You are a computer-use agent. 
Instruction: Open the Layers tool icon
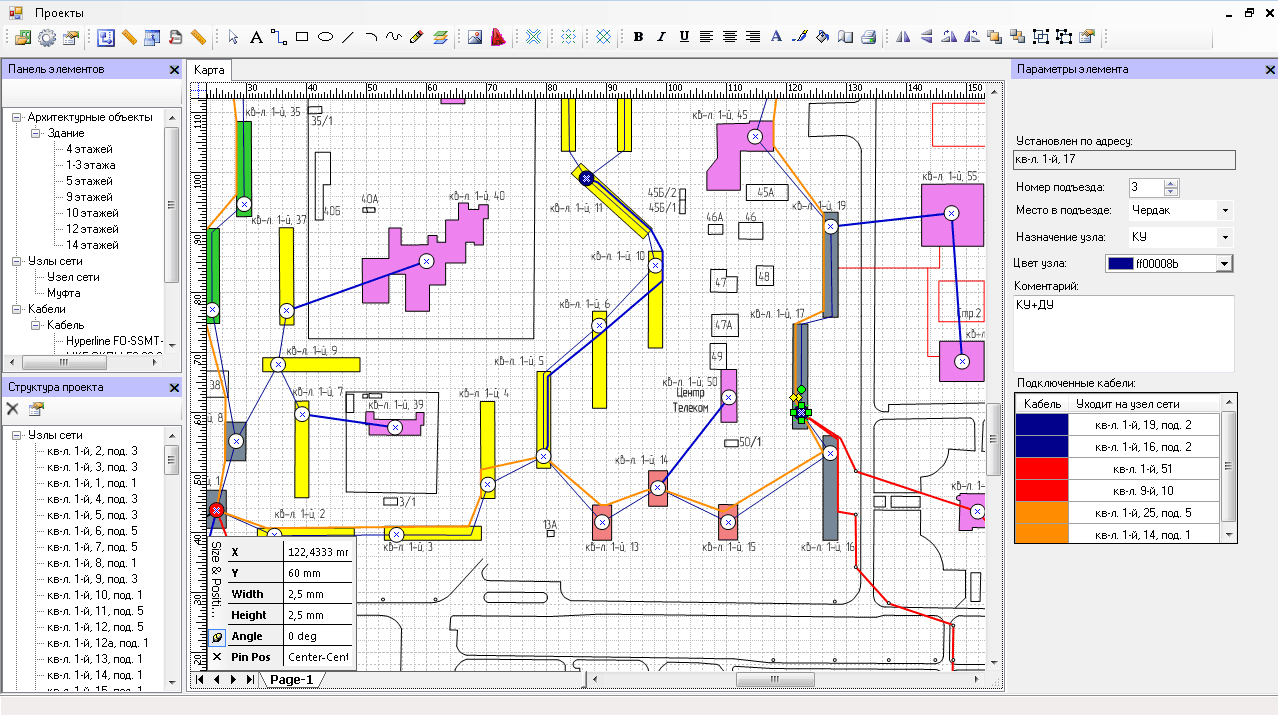440,37
